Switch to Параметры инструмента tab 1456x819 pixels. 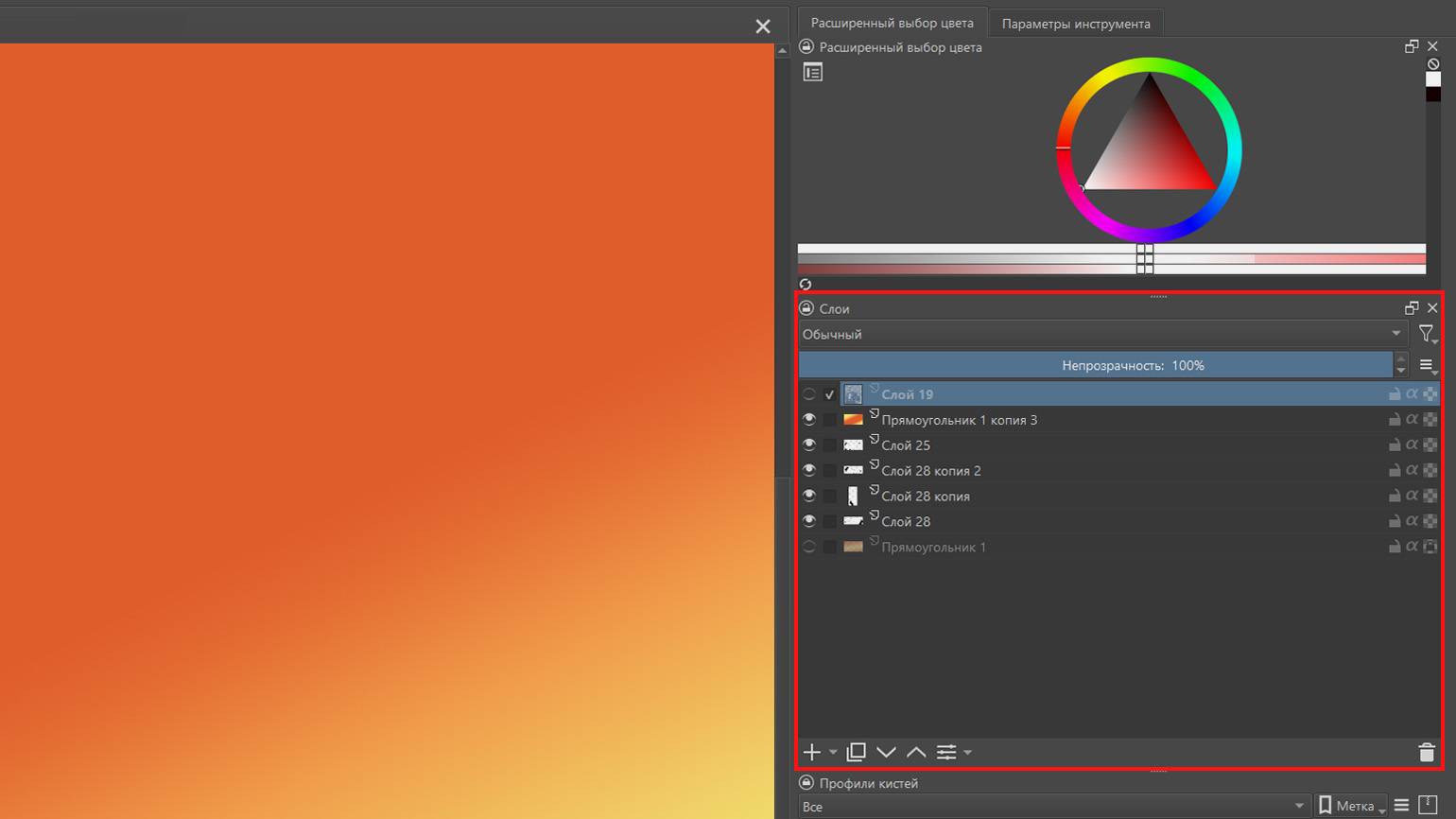pyautogui.click(x=1075, y=24)
